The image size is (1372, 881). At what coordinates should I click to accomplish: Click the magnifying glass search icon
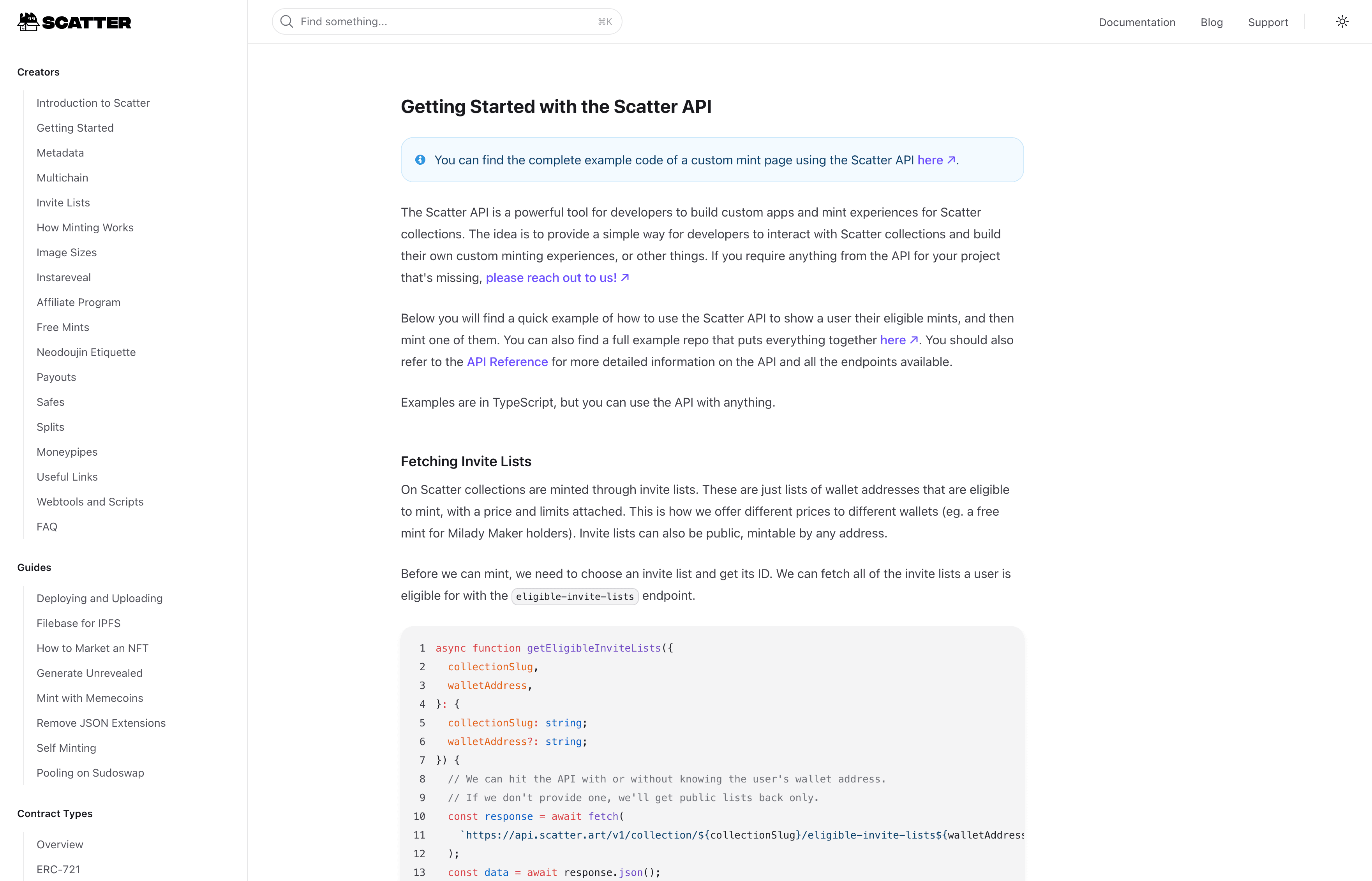[x=287, y=21]
